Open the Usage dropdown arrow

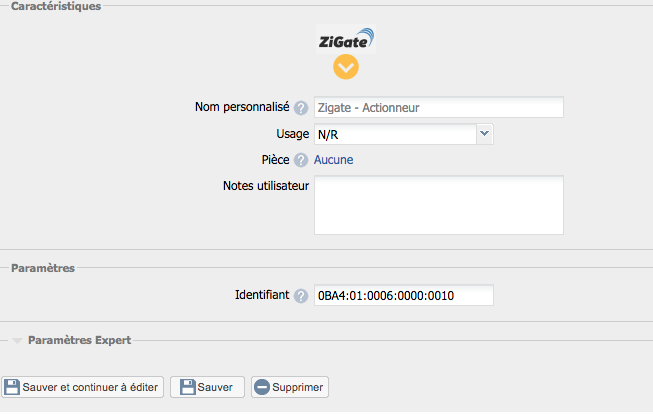pyautogui.click(x=484, y=134)
